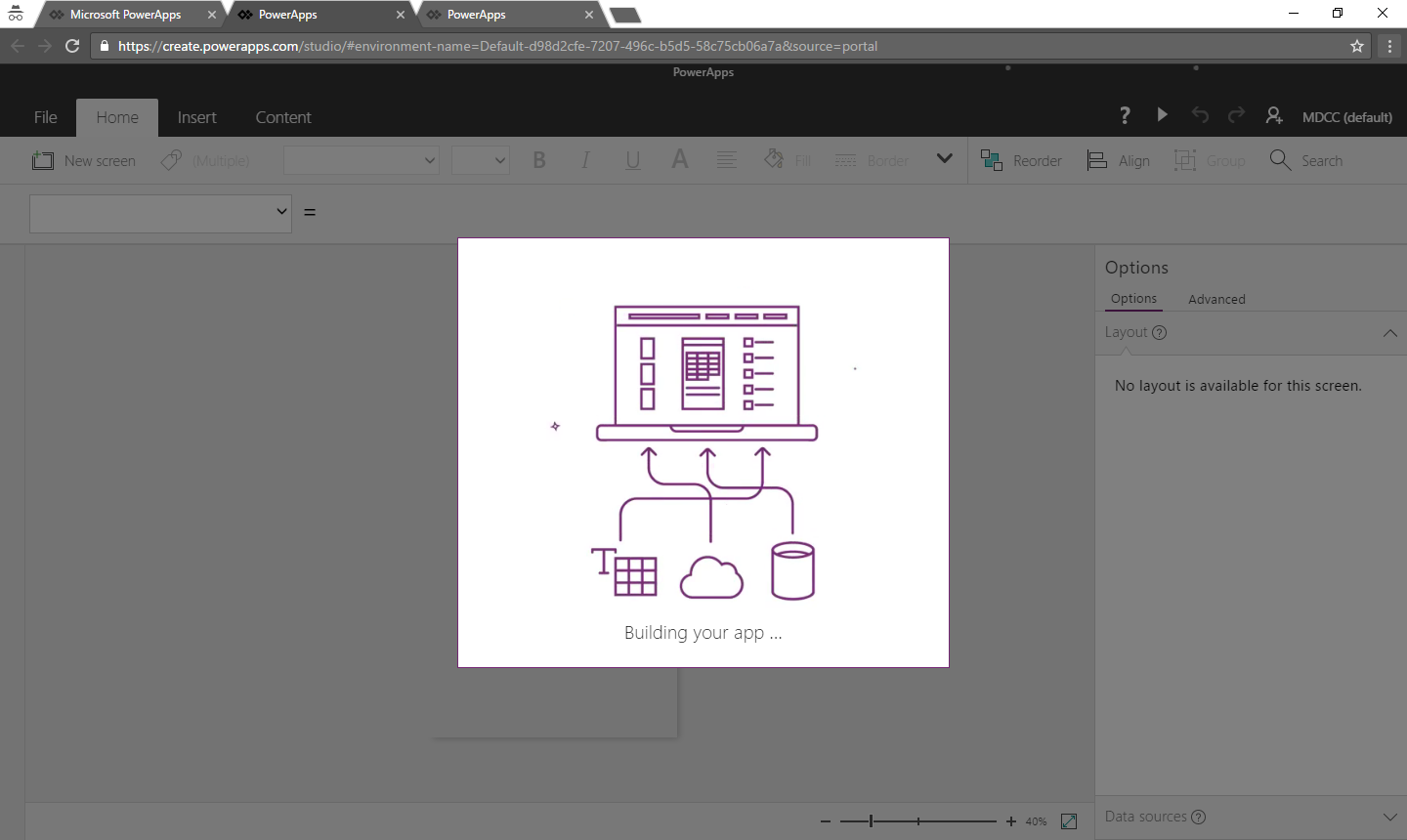Open the File menu
Image resolution: width=1407 pixels, height=840 pixels.
tap(45, 117)
